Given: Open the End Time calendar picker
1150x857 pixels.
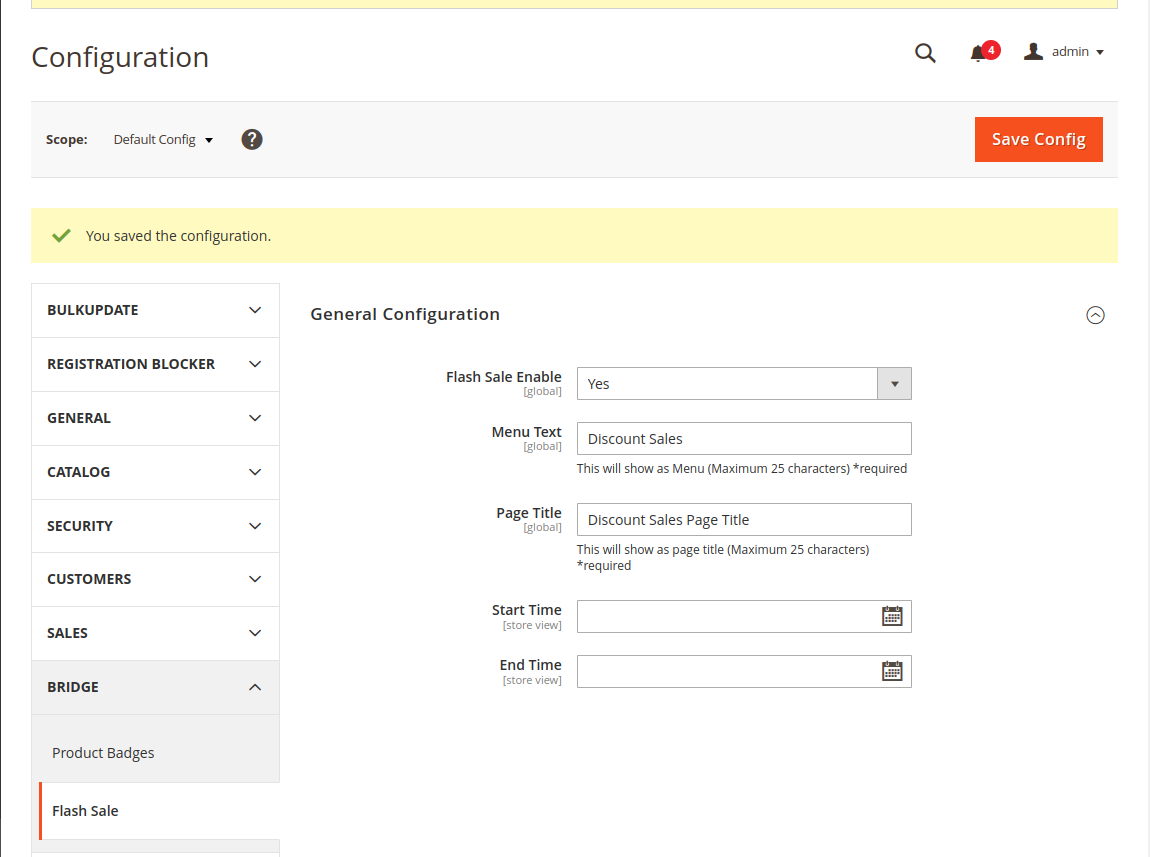Looking at the screenshot, I should coord(892,671).
